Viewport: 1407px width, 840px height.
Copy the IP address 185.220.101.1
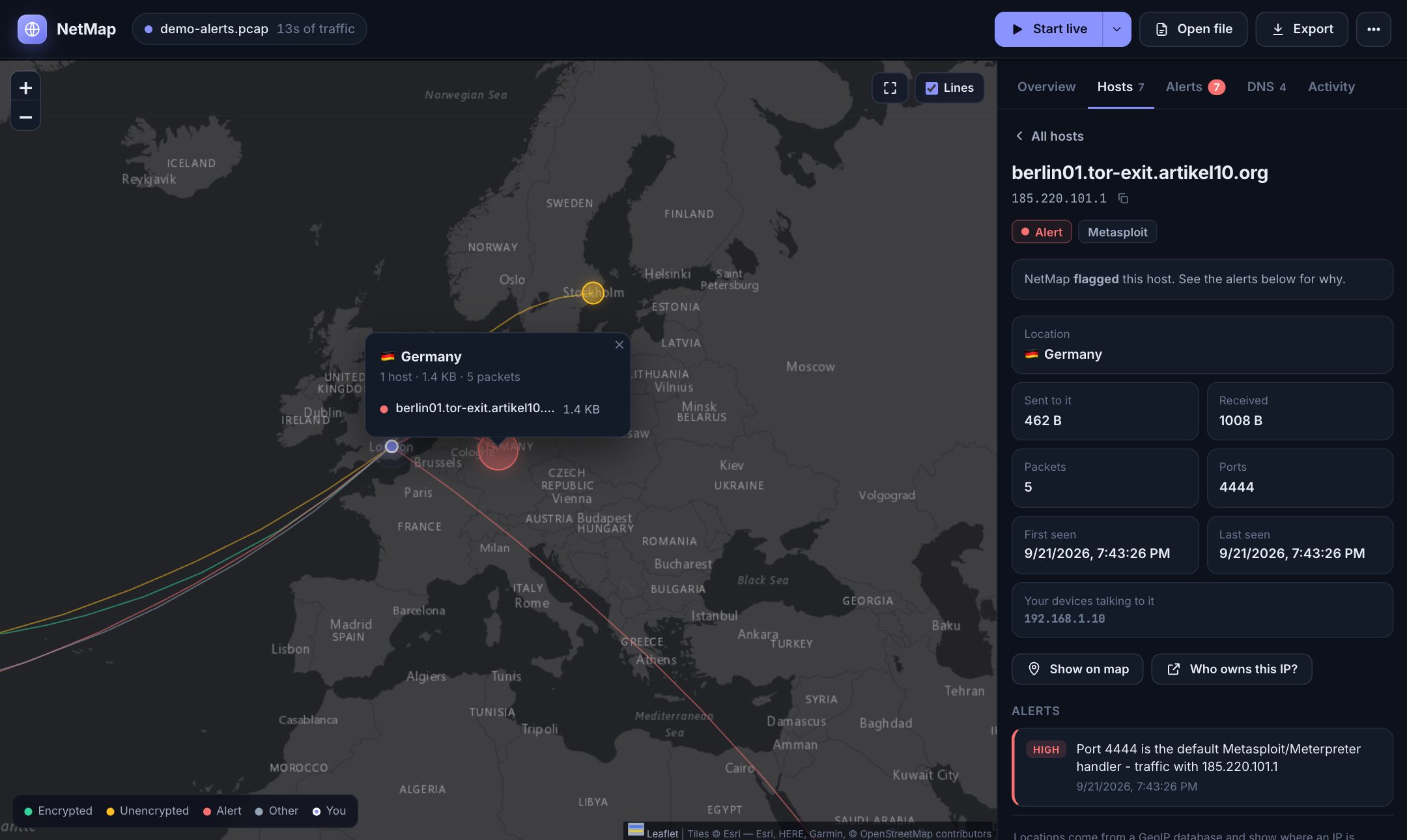1123,199
